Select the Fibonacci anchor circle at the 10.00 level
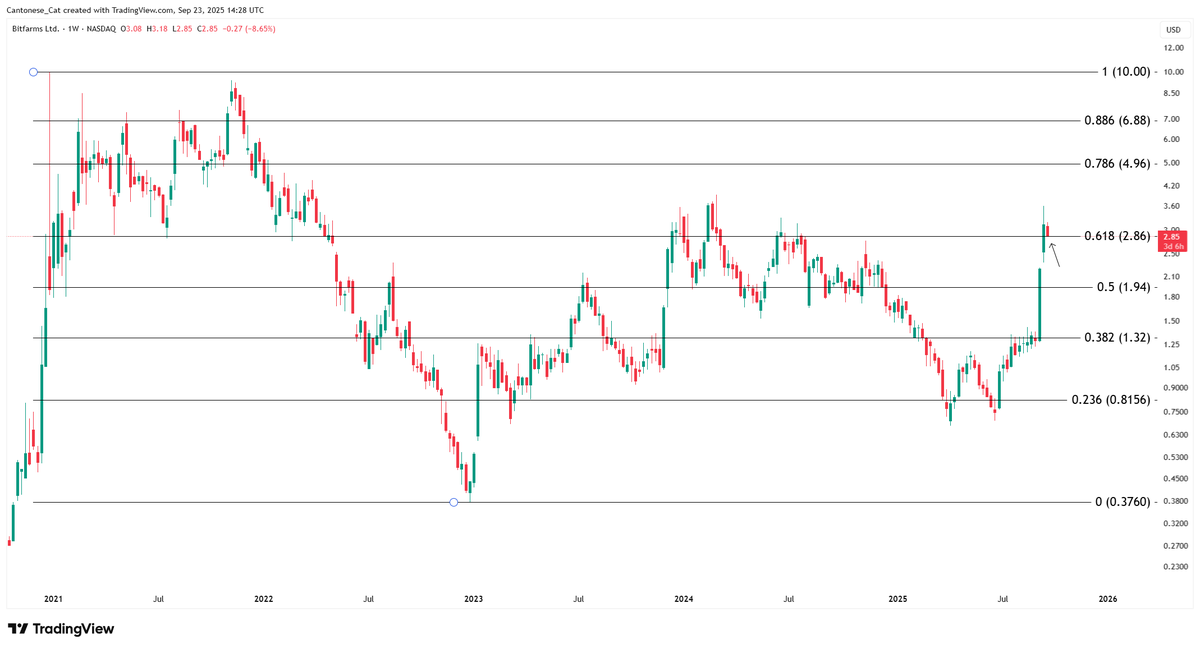Image resolution: width=1200 pixels, height=649 pixels. [x=34, y=72]
